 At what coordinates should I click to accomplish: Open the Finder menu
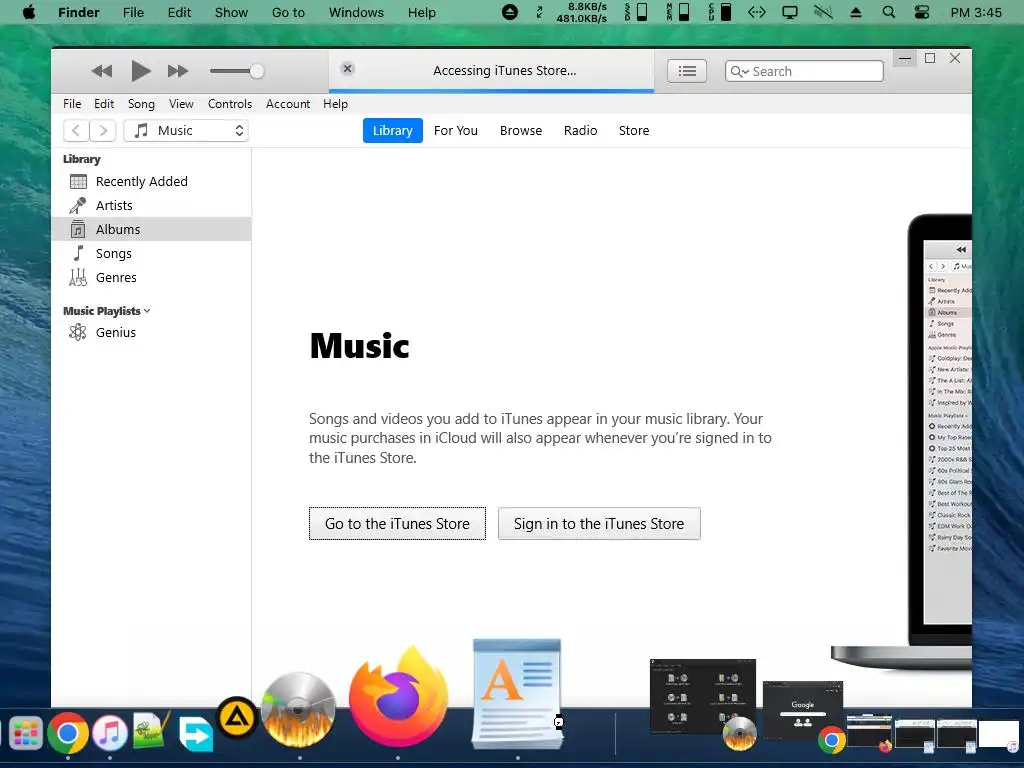point(78,12)
